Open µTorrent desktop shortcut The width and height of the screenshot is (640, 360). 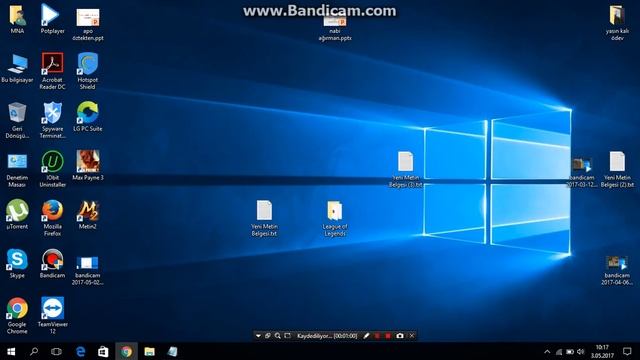(x=17, y=214)
